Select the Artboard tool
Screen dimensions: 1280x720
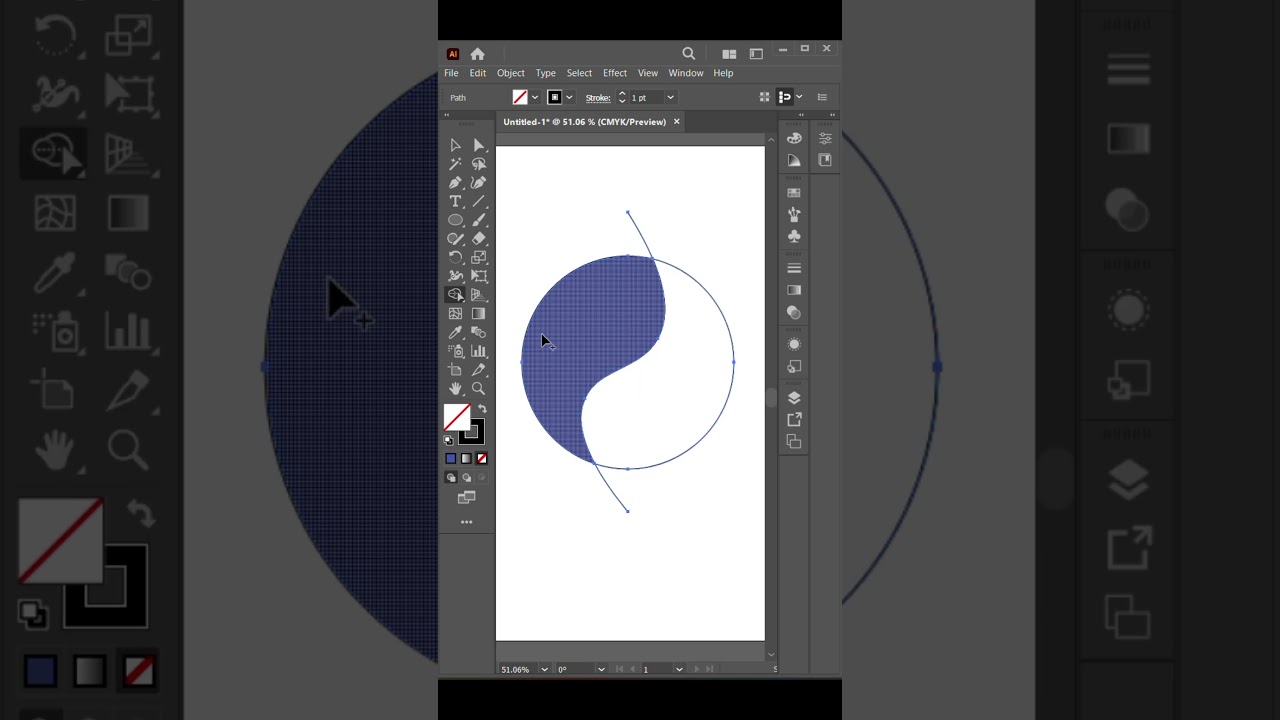[455, 370]
